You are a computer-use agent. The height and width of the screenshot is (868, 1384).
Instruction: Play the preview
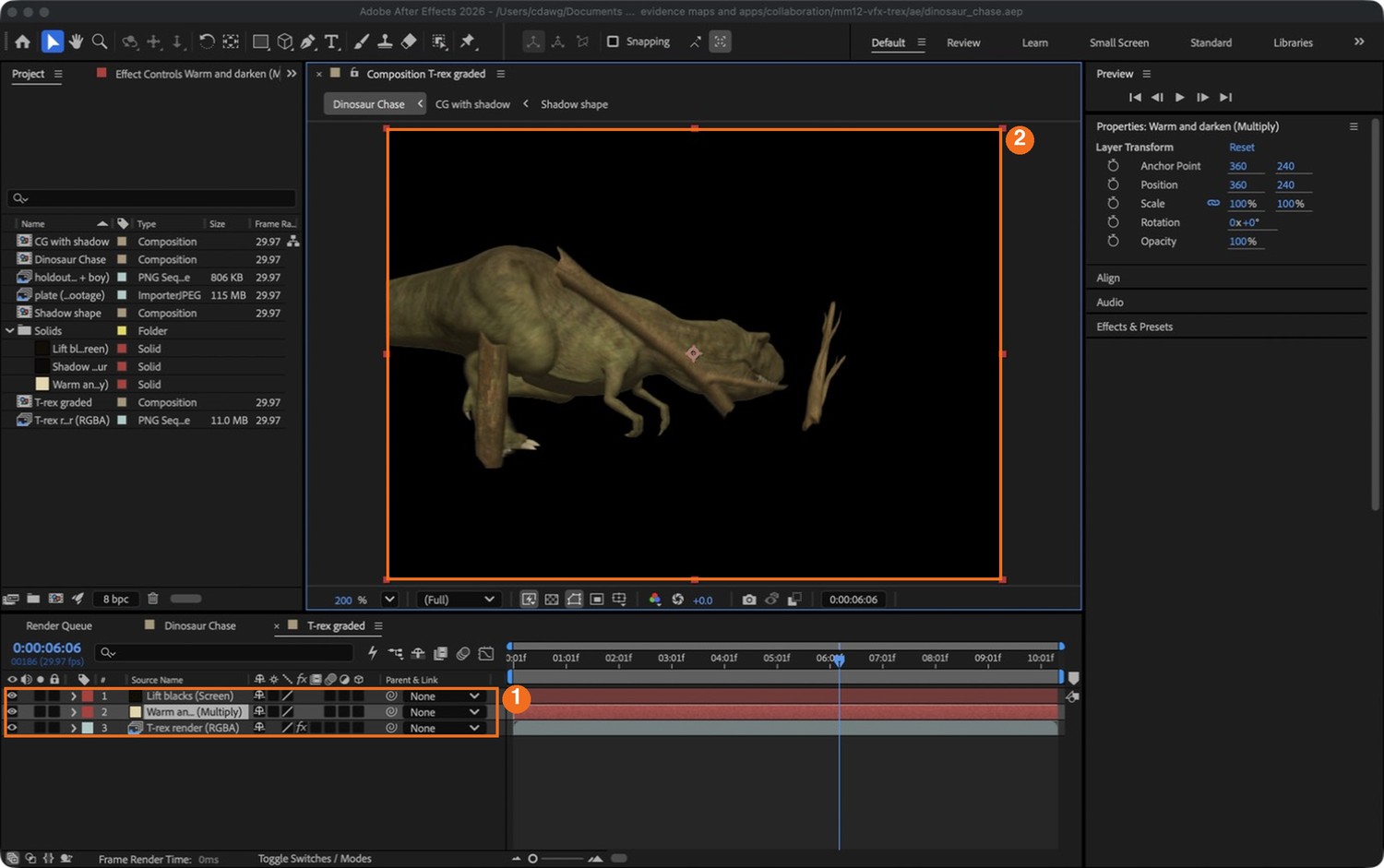click(x=1179, y=97)
